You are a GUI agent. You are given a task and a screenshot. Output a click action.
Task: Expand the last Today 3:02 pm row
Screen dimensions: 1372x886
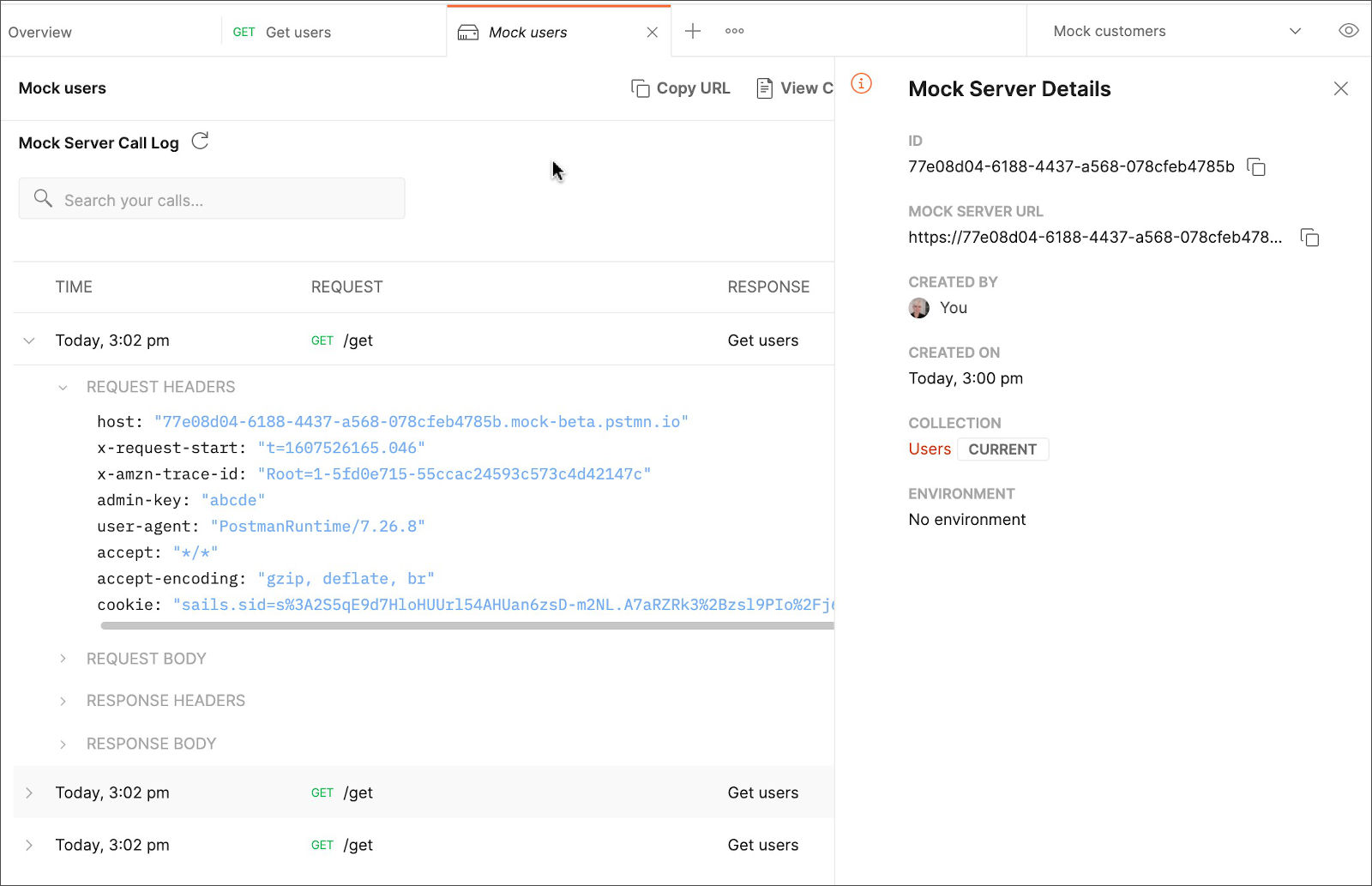[29, 845]
